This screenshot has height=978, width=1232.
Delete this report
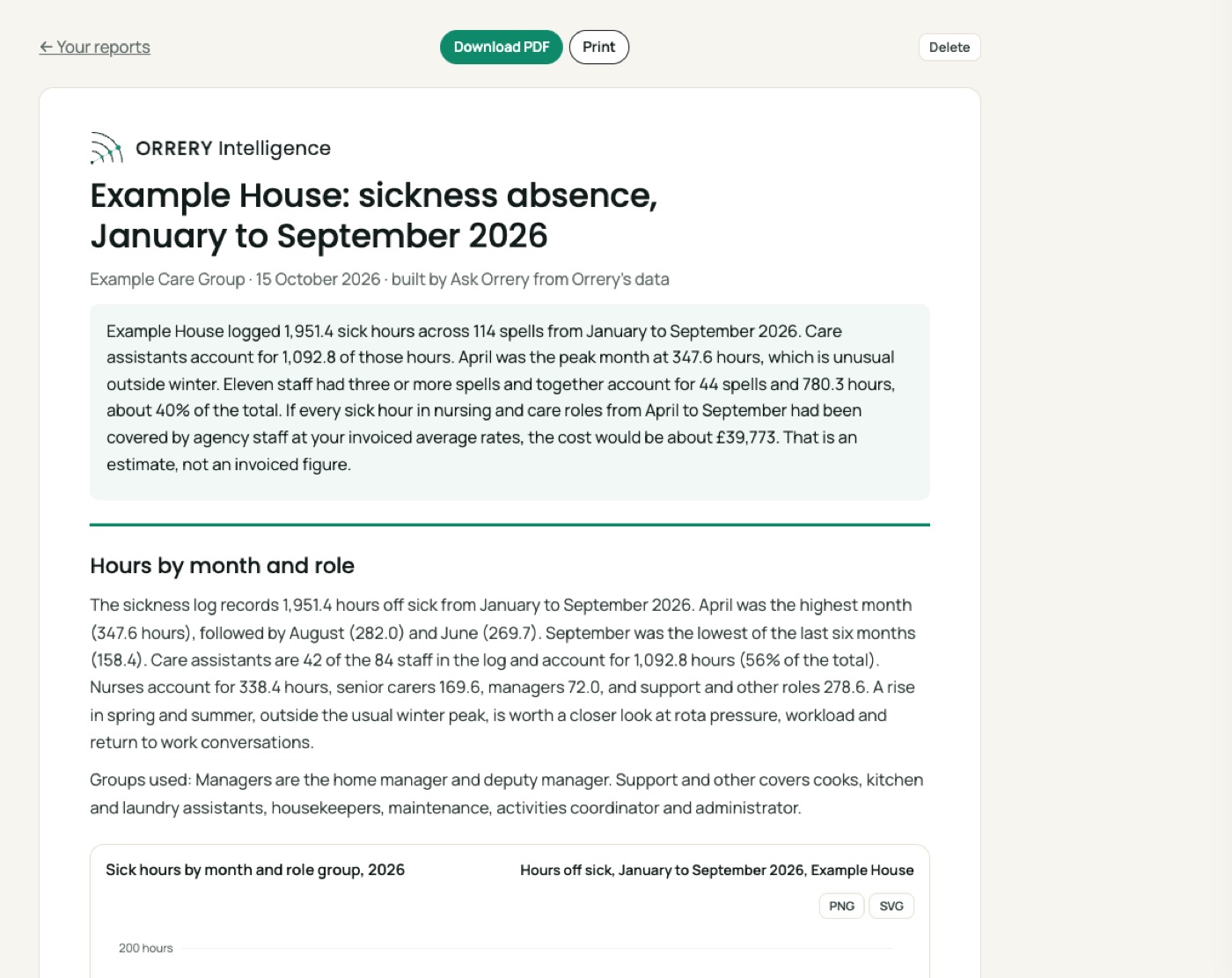950,47
